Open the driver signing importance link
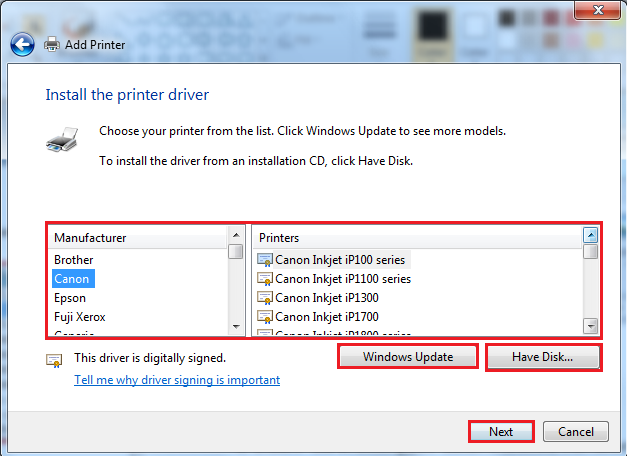The width and height of the screenshot is (627, 456). pos(177,380)
